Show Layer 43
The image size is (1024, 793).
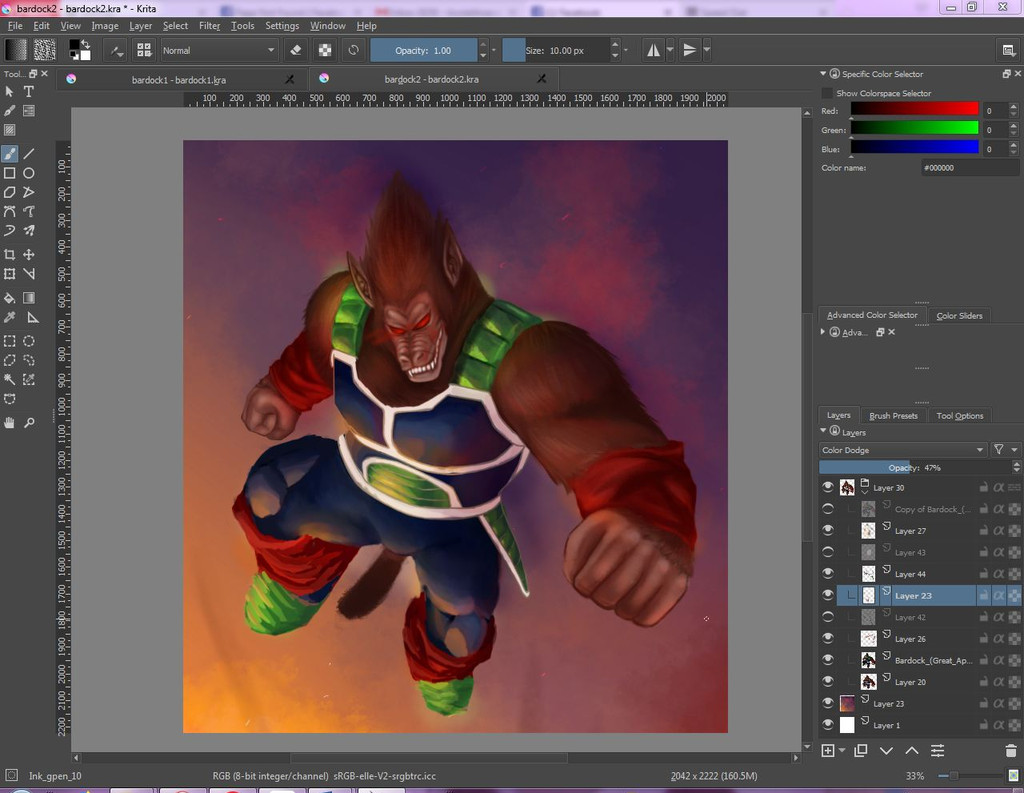pos(828,552)
